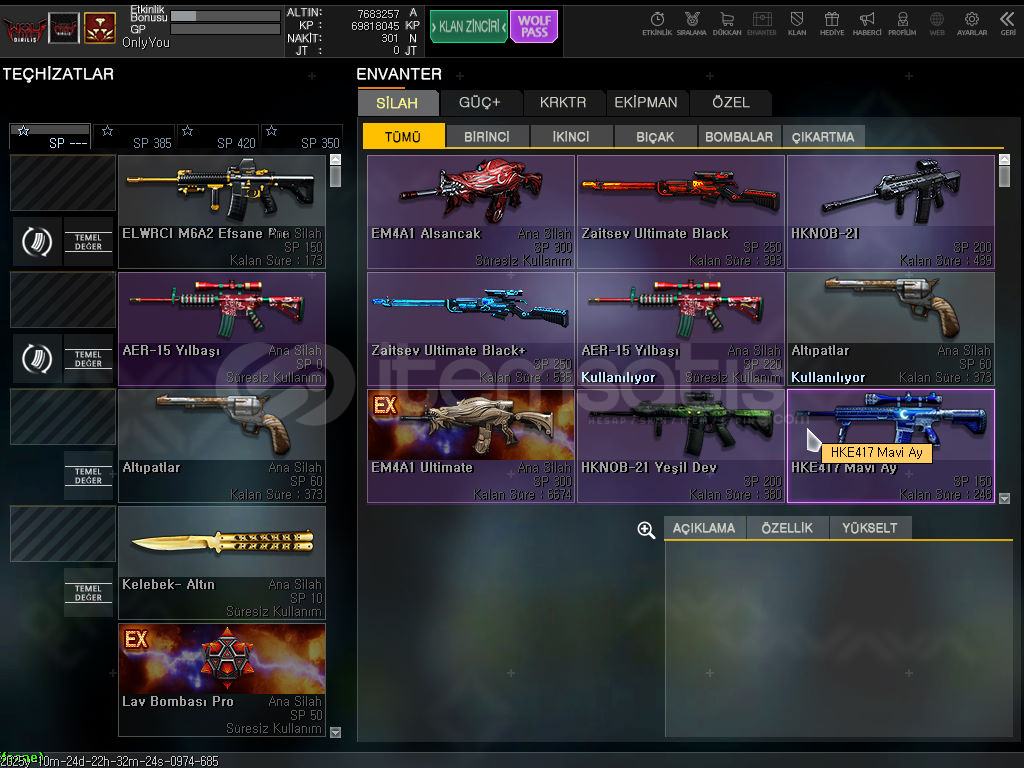Click equipped Lav Bombası Pro grenade
Viewport: 1024px width, 768px height.
[221, 680]
